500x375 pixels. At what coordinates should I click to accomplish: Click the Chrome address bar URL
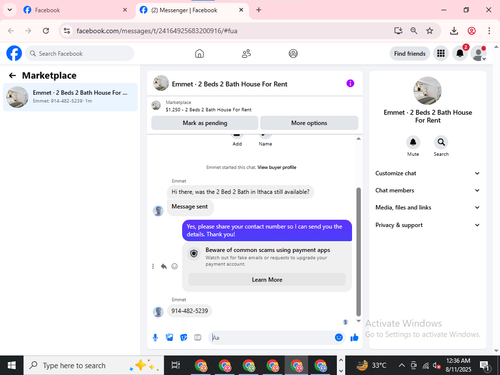click(157, 31)
